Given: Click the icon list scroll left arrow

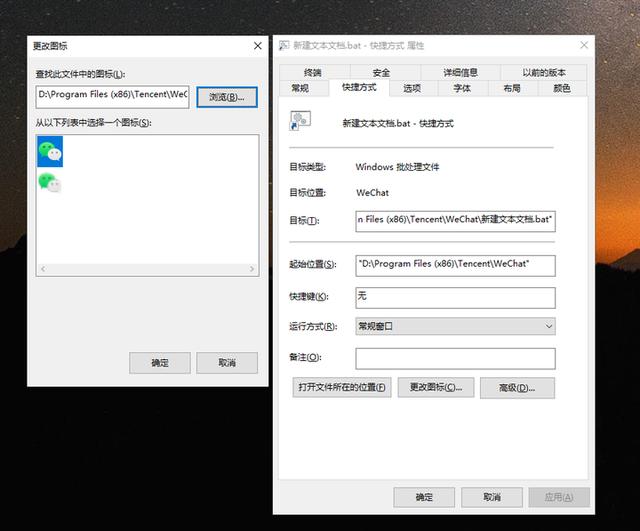Looking at the screenshot, I should pos(43,269).
